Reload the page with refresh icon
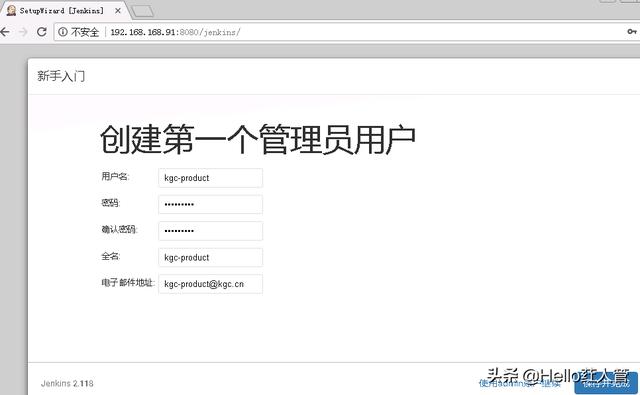The height and width of the screenshot is (395, 640). tap(42, 31)
